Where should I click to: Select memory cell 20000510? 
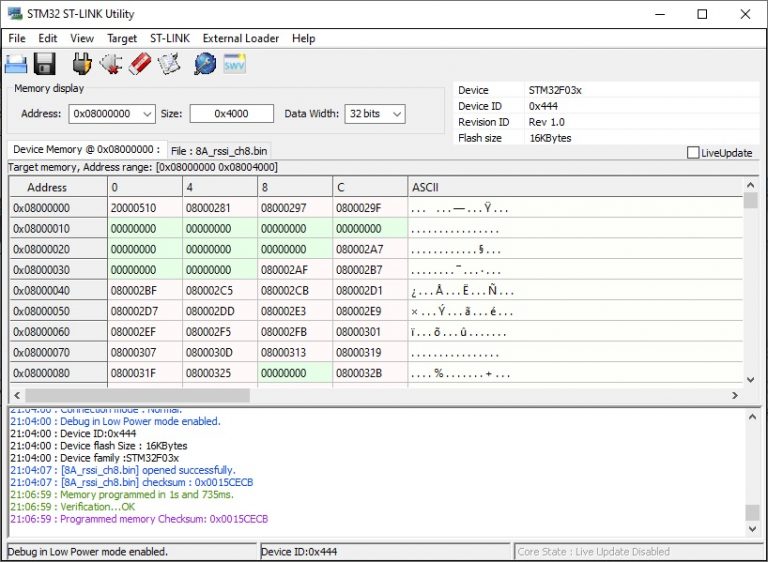tap(145, 208)
